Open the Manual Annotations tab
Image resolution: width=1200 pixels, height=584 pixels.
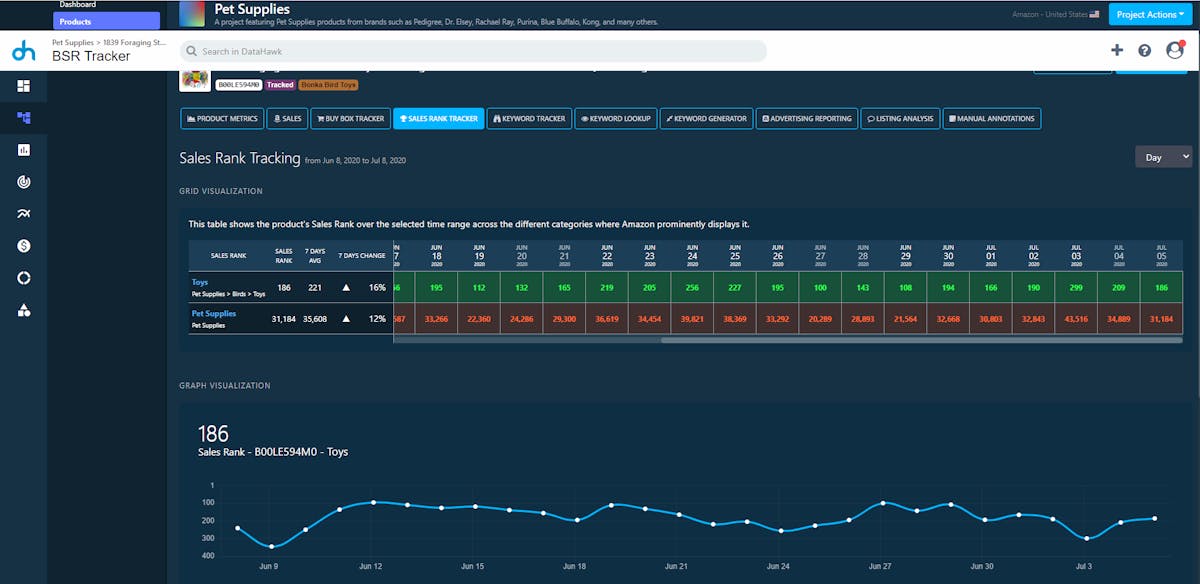click(x=991, y=118)
